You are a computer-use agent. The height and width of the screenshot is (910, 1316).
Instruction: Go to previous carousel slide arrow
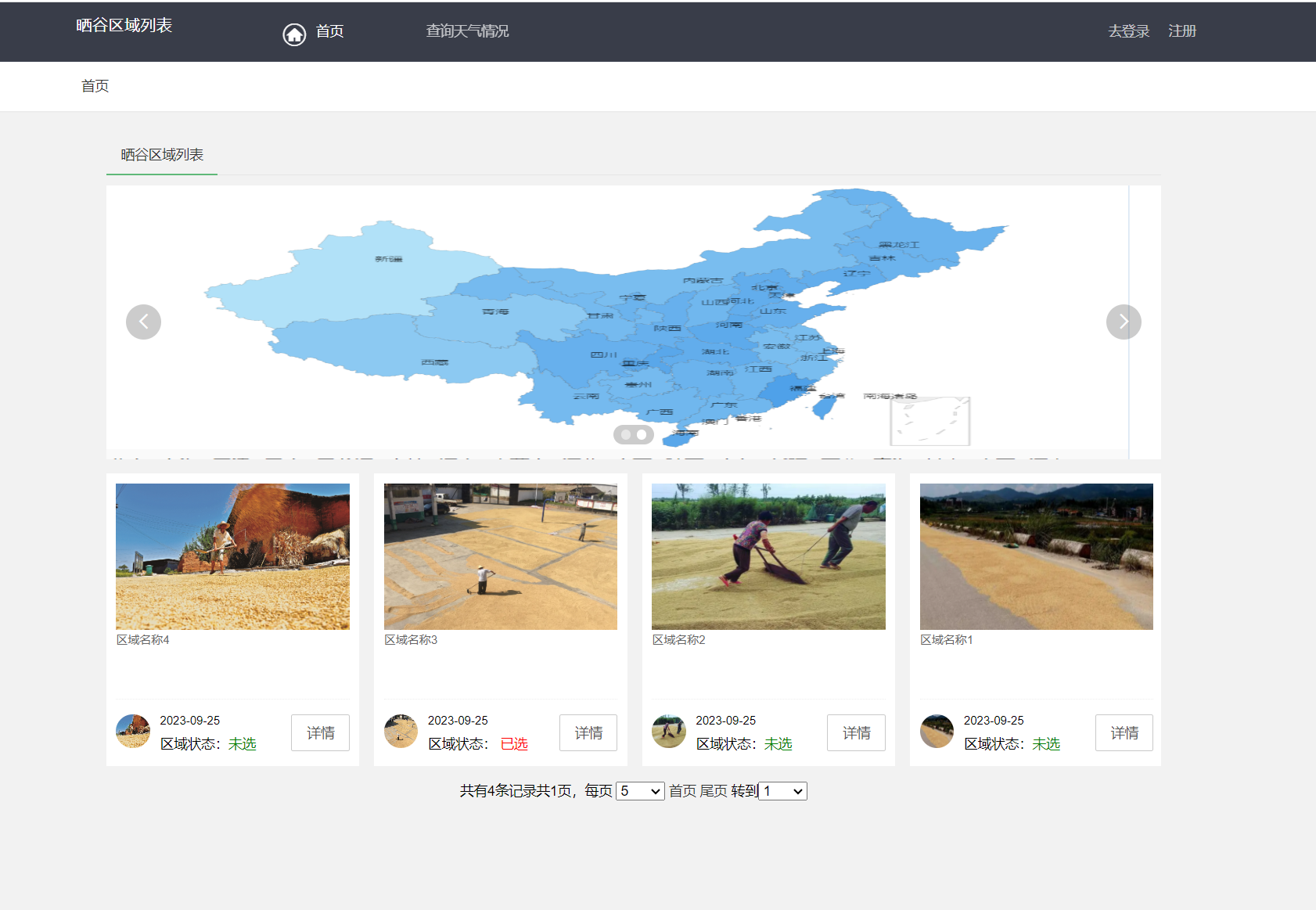click(143, 322)
